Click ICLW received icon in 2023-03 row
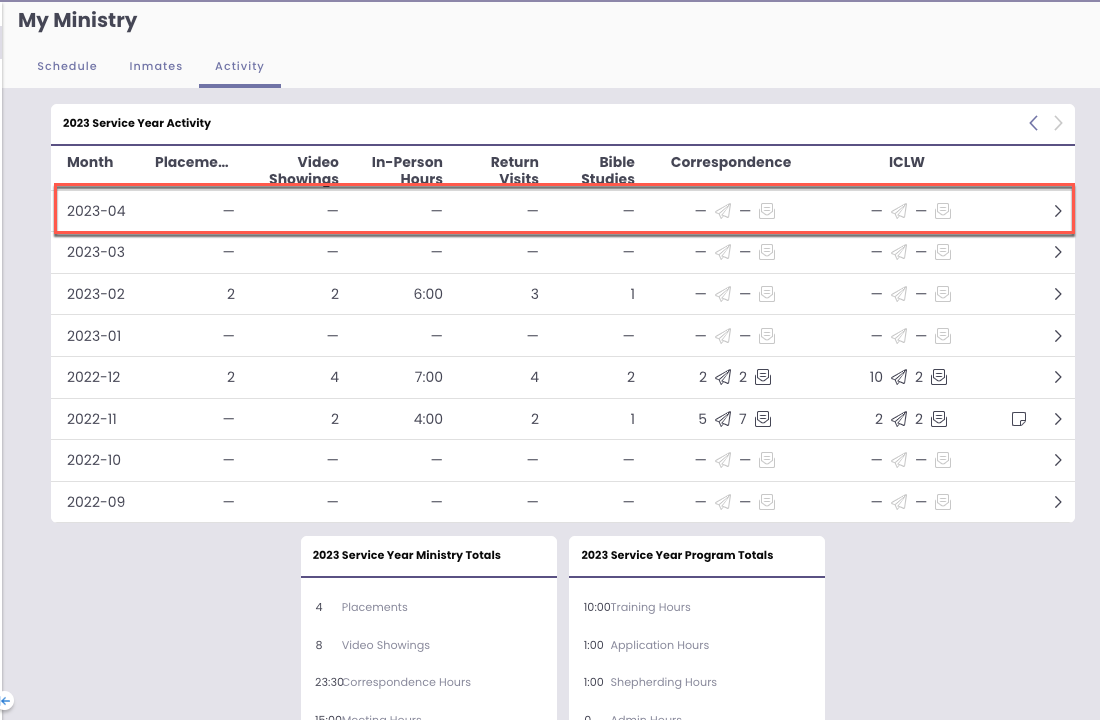This screenshot has width=1100, height=720. [944, 252]
